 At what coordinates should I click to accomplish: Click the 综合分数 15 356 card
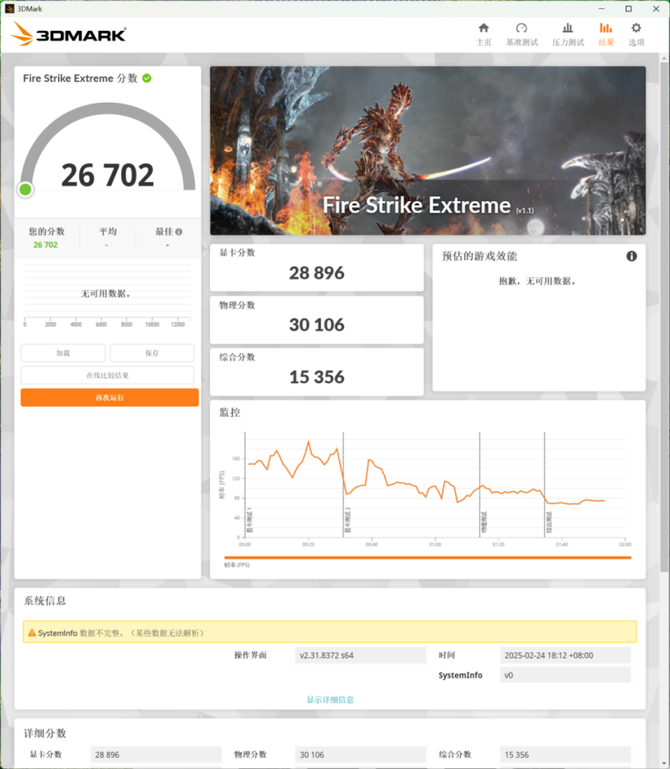[317, 372]
